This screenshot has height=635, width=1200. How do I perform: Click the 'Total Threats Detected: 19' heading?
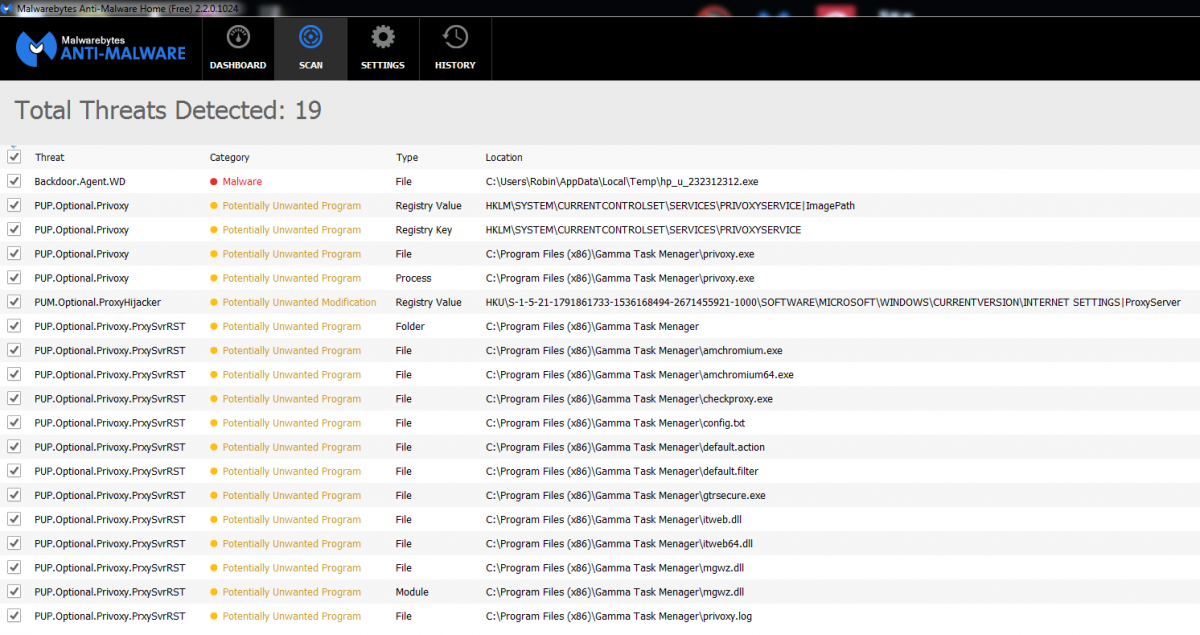point(168,110)
